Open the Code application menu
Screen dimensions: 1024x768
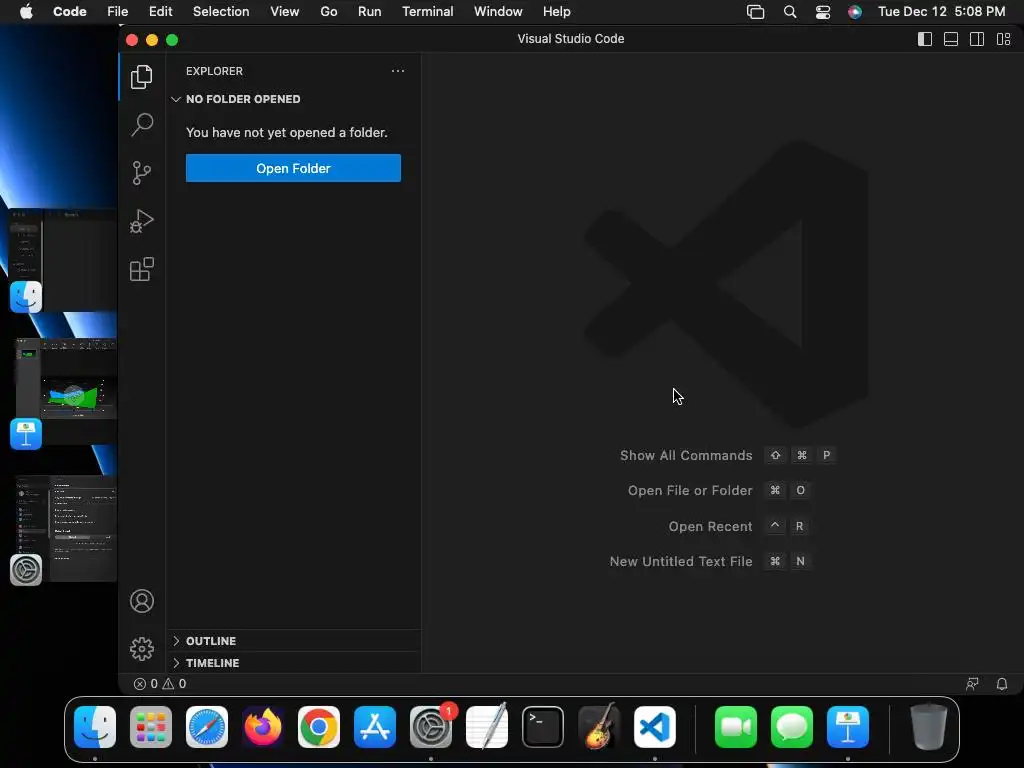(x=70, y=12)
